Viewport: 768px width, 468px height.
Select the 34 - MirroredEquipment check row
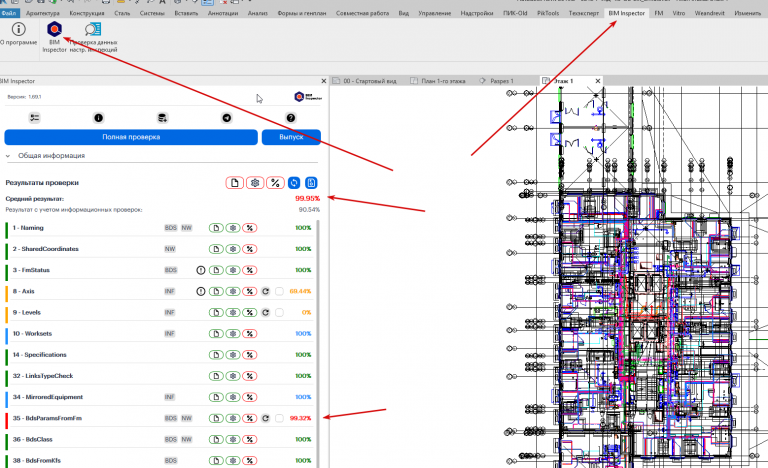pyautogui.click(x=159, y=397)
